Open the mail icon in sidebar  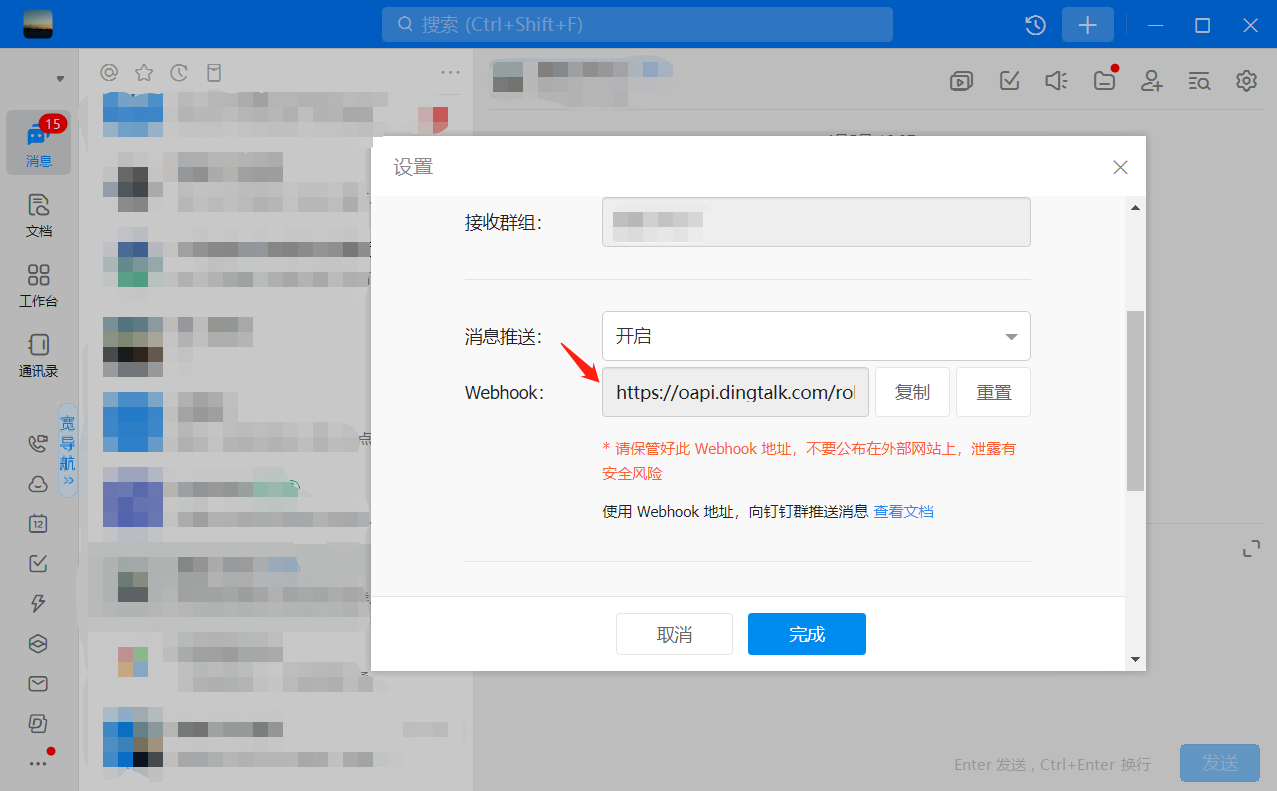38,684
